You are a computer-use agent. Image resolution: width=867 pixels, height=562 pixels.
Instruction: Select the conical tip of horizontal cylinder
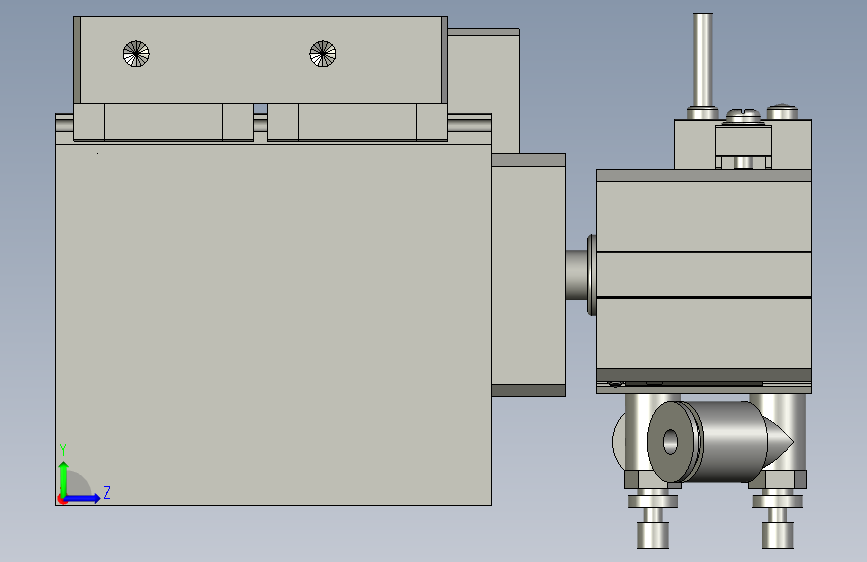(x=780, y=441)
